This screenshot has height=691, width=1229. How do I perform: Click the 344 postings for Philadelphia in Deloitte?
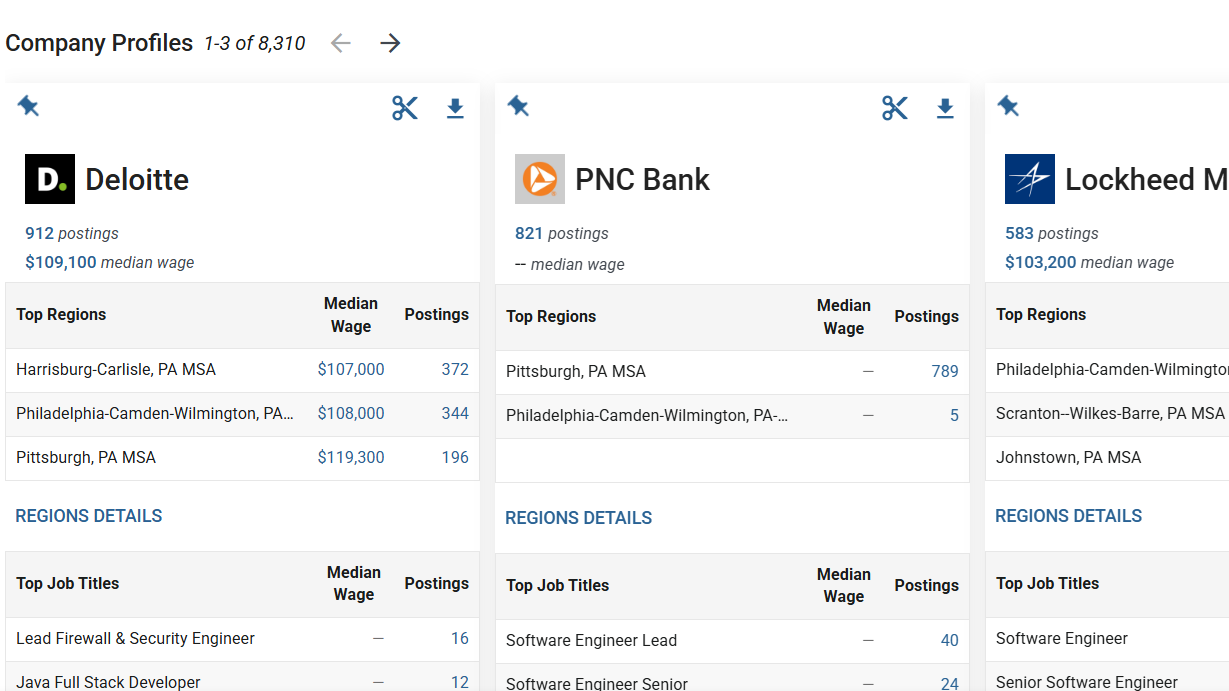(455, 413)
